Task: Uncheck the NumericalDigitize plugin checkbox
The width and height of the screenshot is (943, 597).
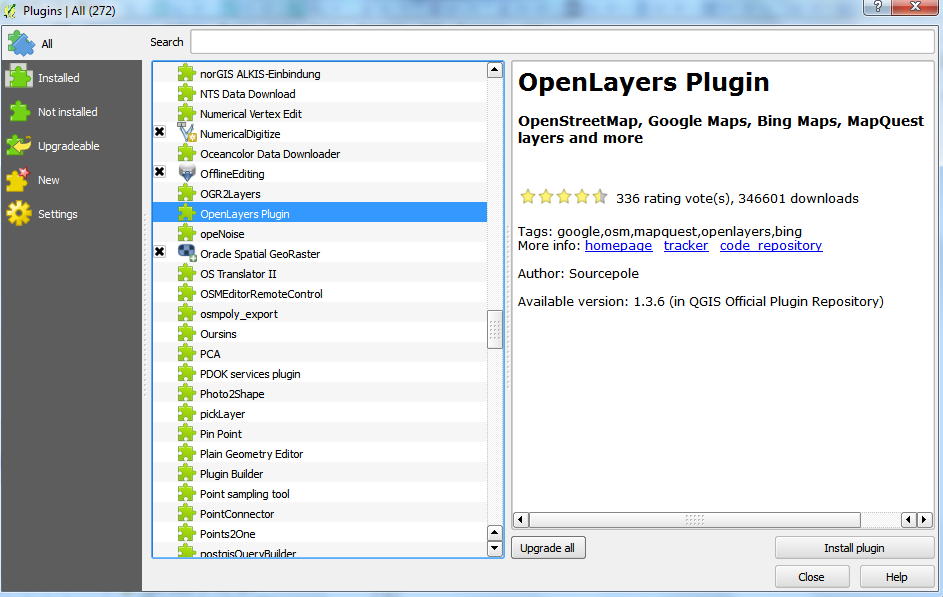Action: click(x=159, y=132)
